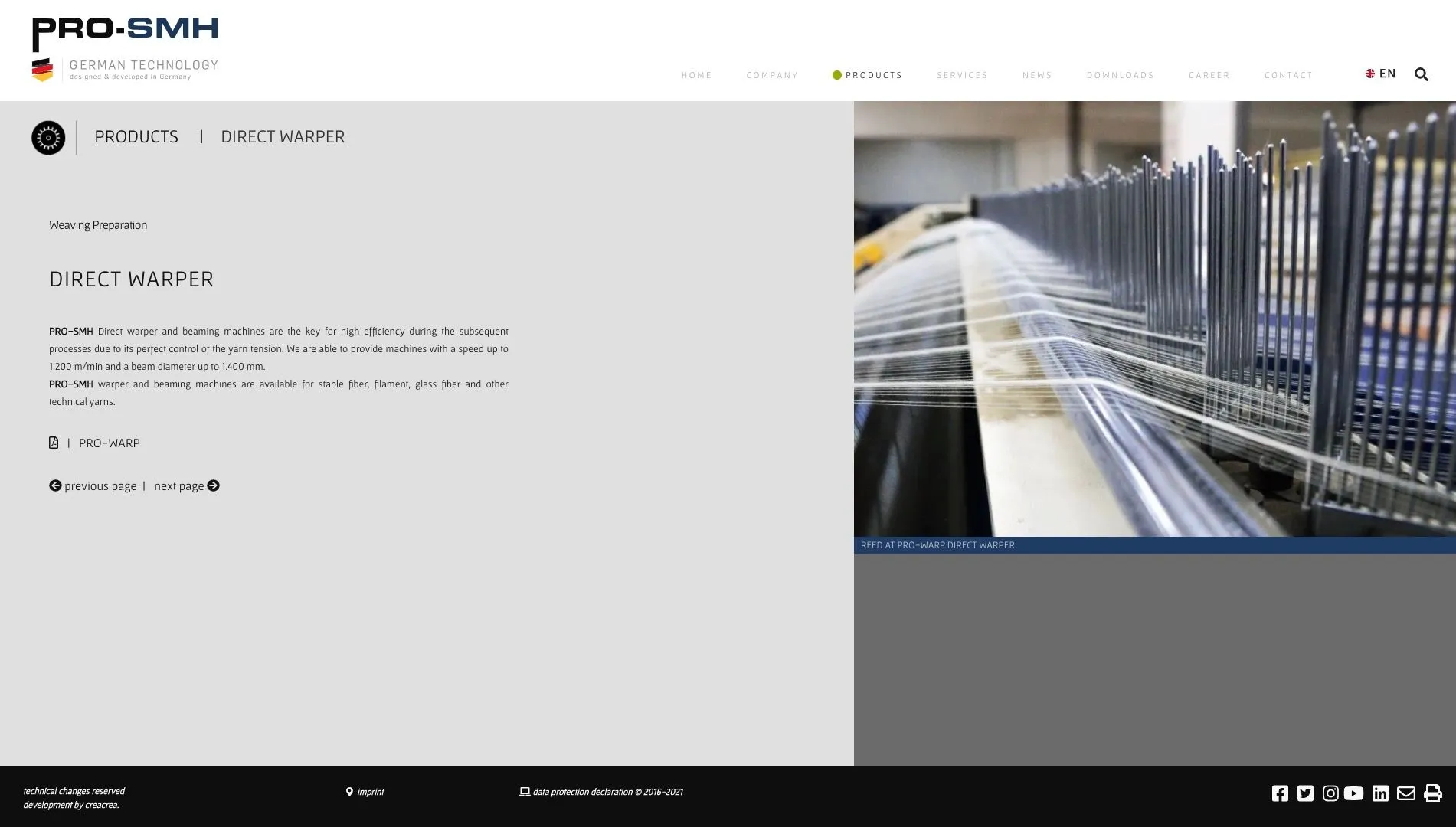Navigate to the Career page
The width and height of the screenshot is (1456, 827).
click(x=1209, y=75)
